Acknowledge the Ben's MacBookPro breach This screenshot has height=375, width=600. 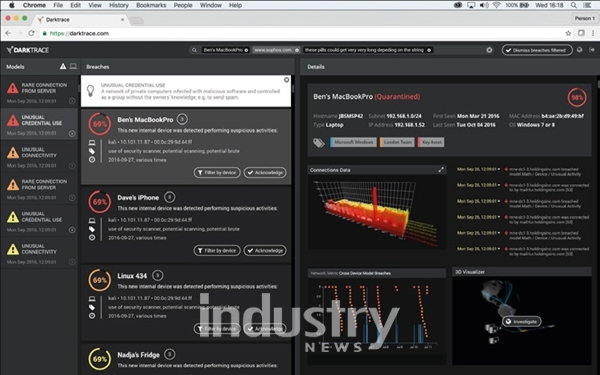[265, 173]
